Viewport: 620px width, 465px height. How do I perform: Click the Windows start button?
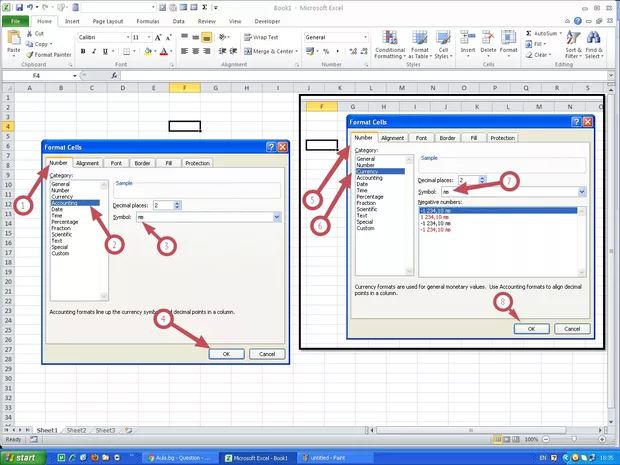click(23, 457)
